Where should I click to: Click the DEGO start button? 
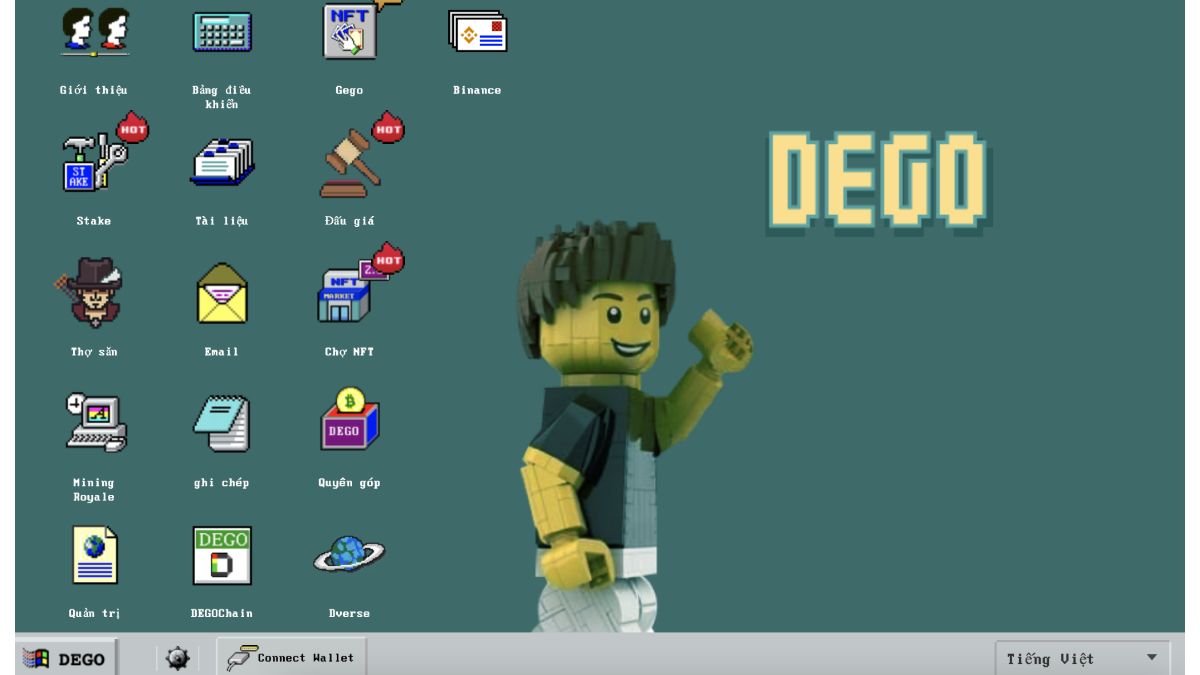[x=67, y=658]
